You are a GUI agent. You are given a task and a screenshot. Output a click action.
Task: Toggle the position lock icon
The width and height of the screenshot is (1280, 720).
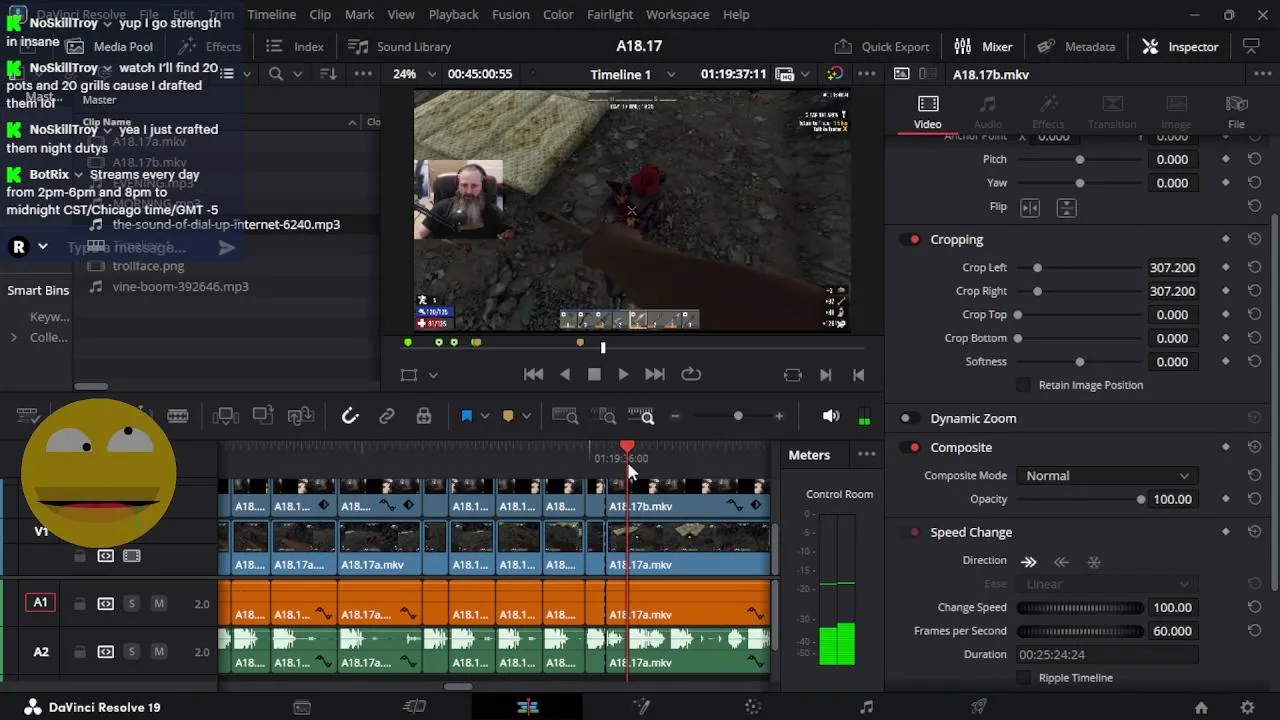(x=424, y=416)
